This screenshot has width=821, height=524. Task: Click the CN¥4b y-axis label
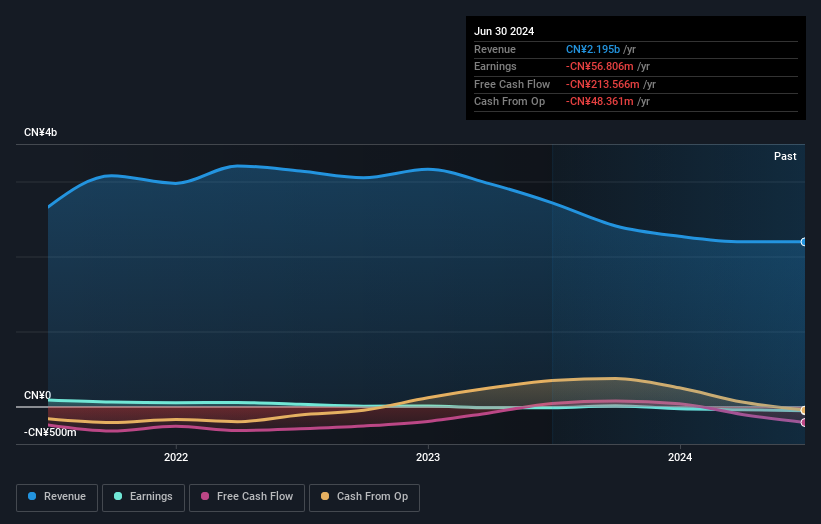click(x=40, y=132)
